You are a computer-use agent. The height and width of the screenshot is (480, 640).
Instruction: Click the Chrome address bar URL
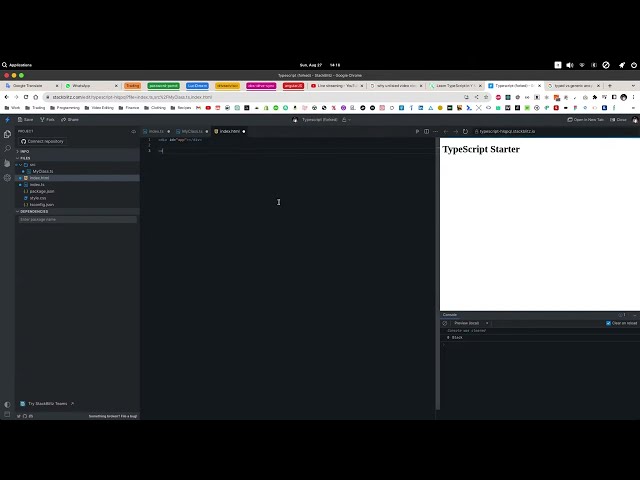tap(132, 97)
